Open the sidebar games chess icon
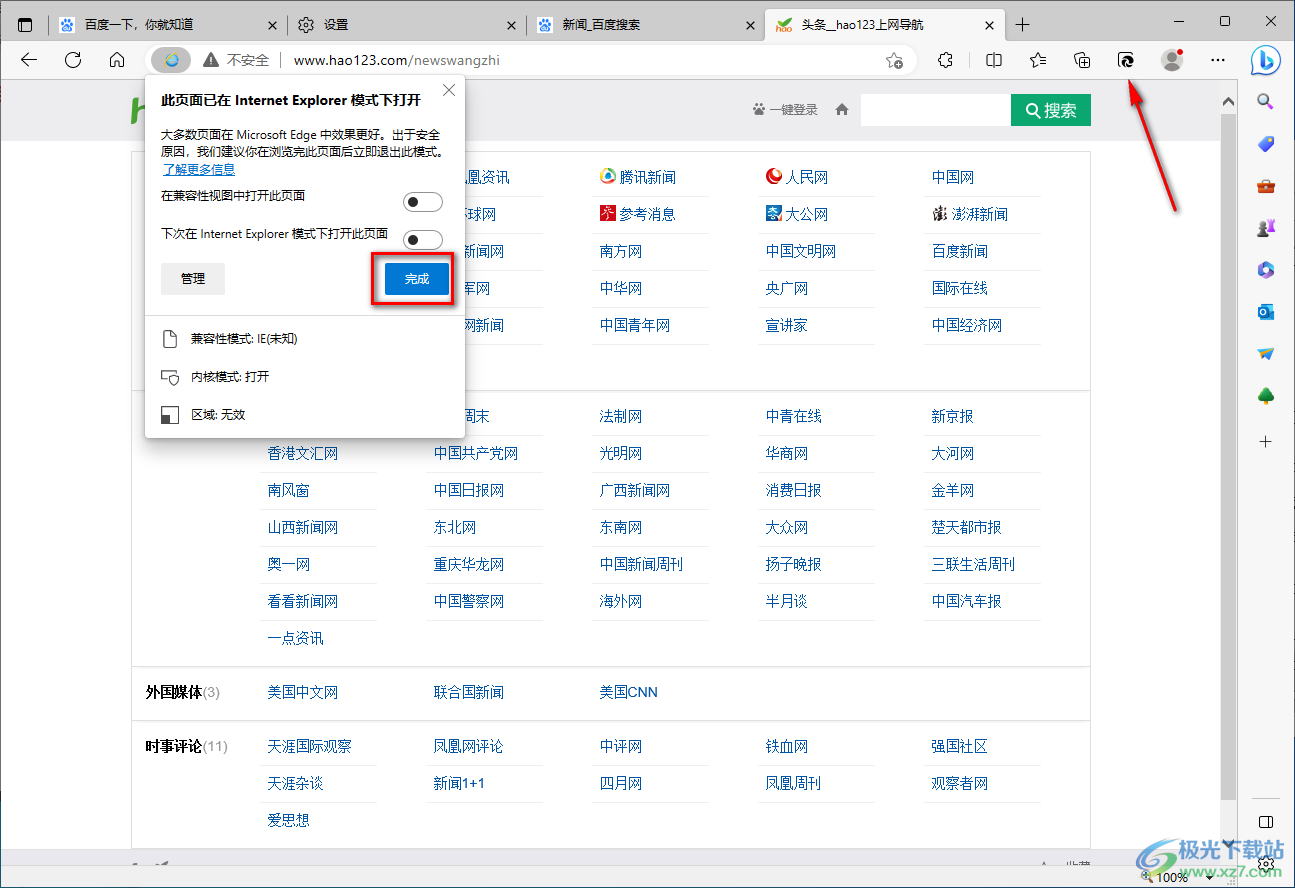Viewport: 1295px width, 888px height. 1266,228
